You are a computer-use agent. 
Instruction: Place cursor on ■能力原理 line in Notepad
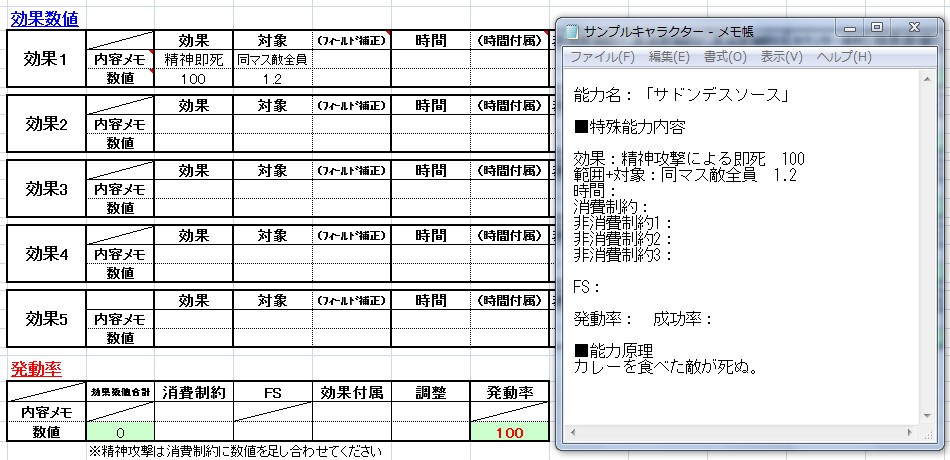pos(613,351)
